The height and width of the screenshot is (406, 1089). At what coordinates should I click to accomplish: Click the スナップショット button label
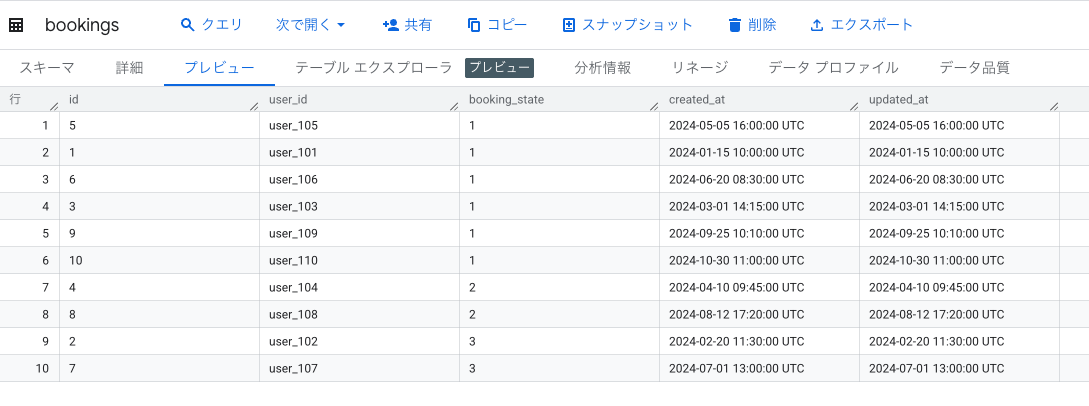[x=638, y=25]
